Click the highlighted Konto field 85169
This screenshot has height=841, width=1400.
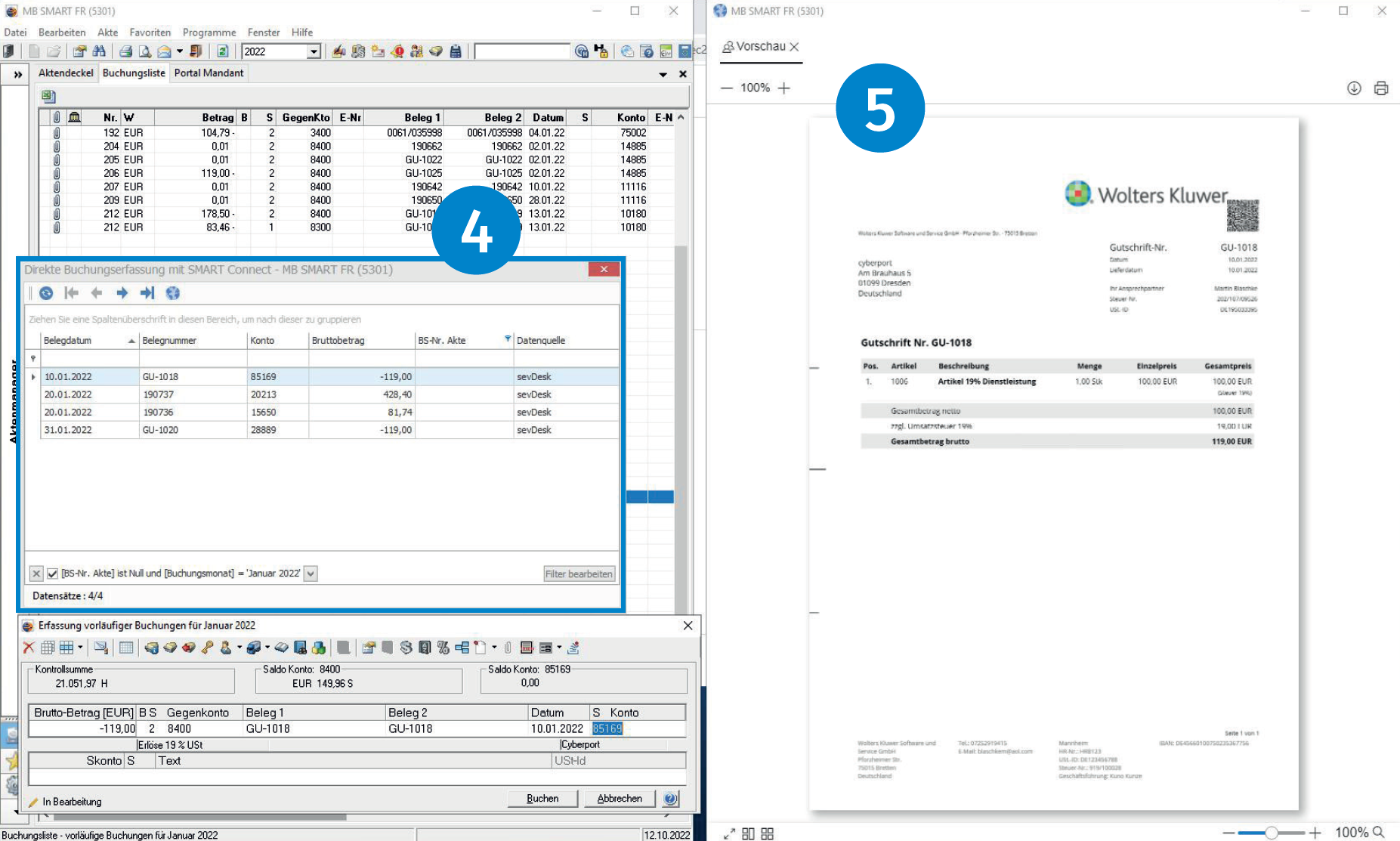pyautogui.click(x=607, y=728)
